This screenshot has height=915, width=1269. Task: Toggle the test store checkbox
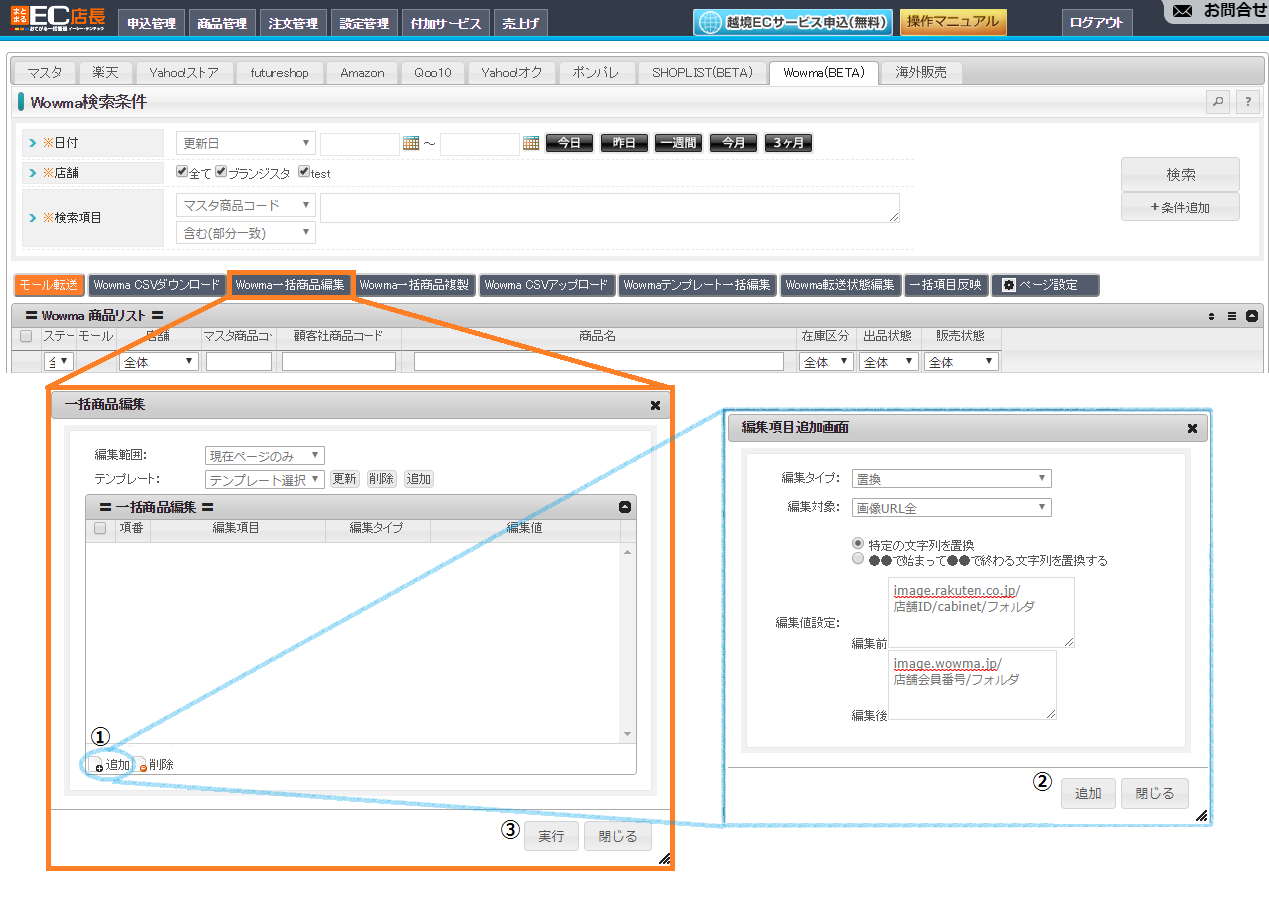coord(303,172)
